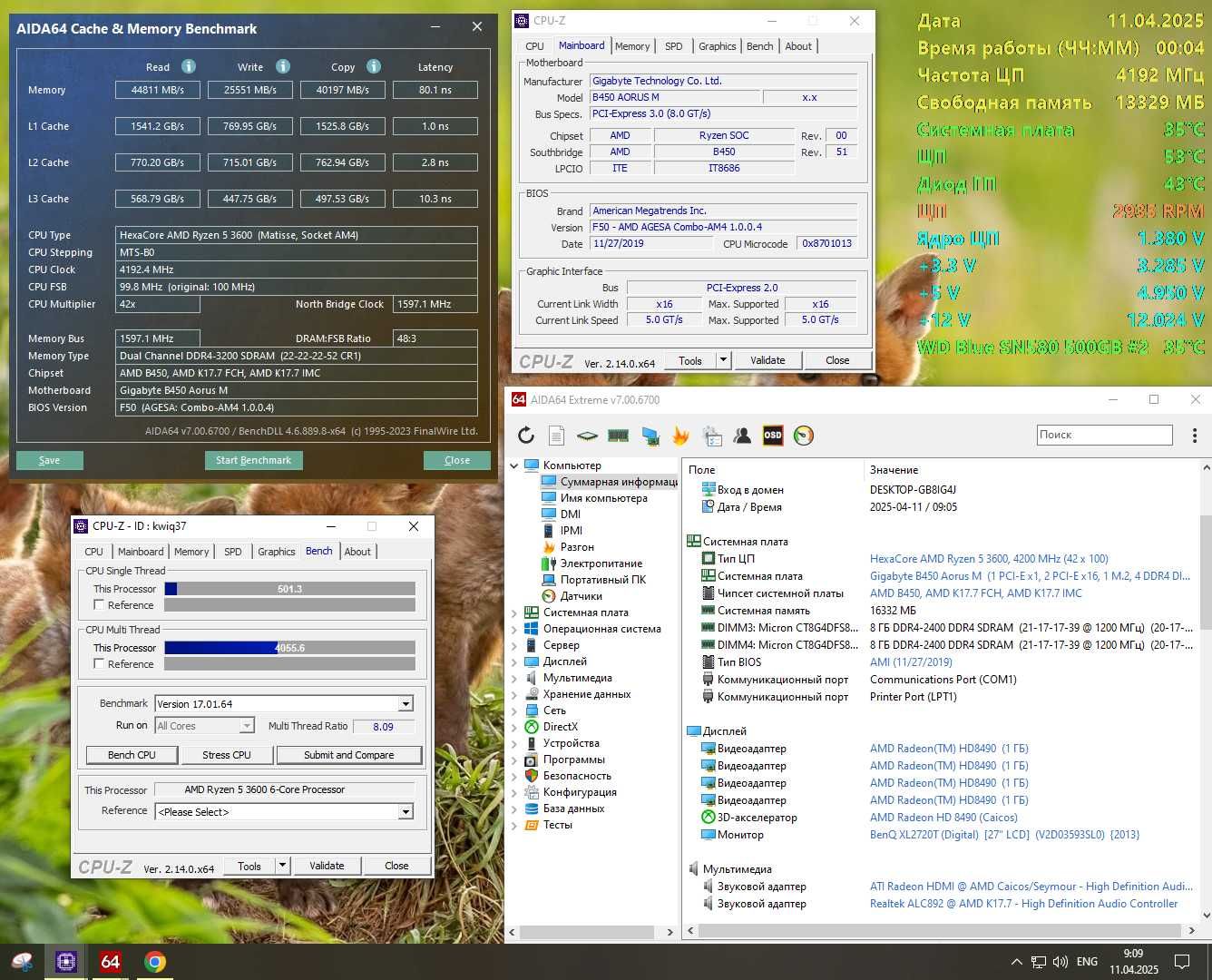The image size is (1212, 980).
Task: Open the HexaCore AMD Ryzen 5 3600 link
Action: coord(989,559)
